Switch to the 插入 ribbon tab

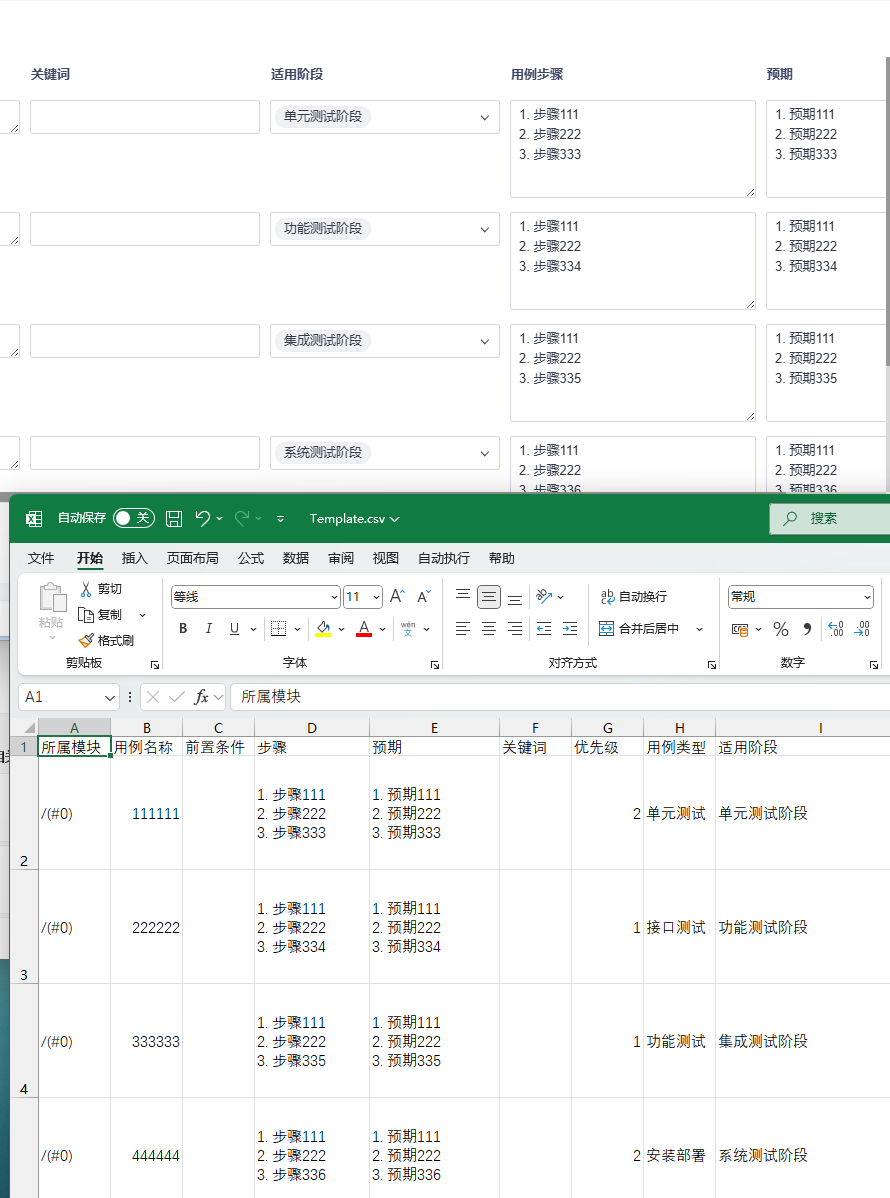pyautogui.click(x=134, y=559)
